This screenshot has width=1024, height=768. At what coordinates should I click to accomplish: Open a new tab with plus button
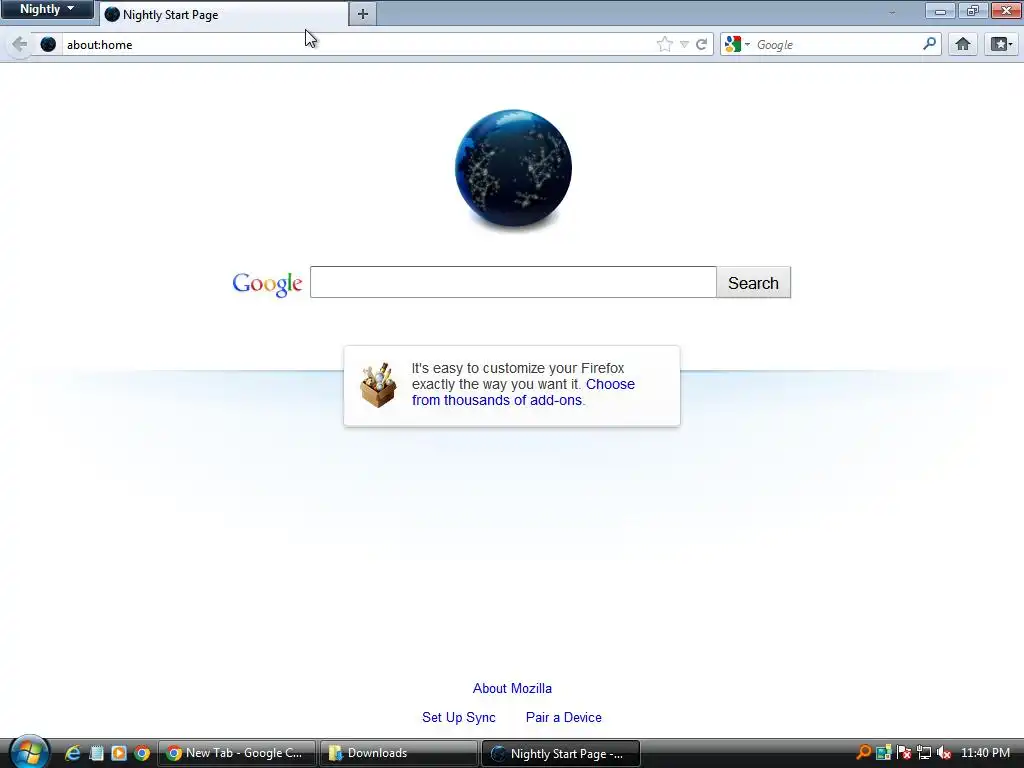[362, 14]
